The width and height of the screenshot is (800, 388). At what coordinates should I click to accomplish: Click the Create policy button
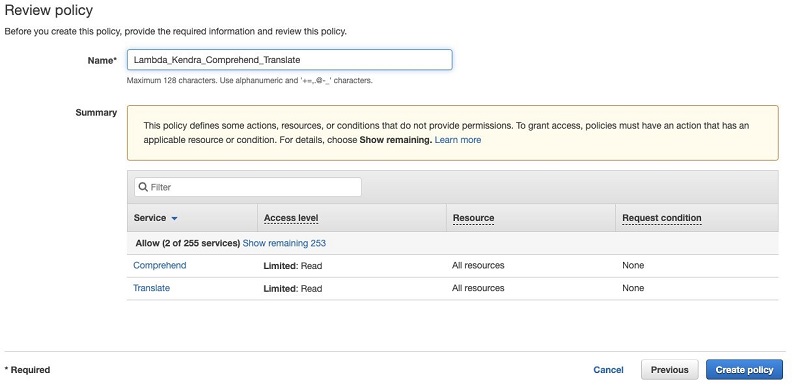point(744,370)
